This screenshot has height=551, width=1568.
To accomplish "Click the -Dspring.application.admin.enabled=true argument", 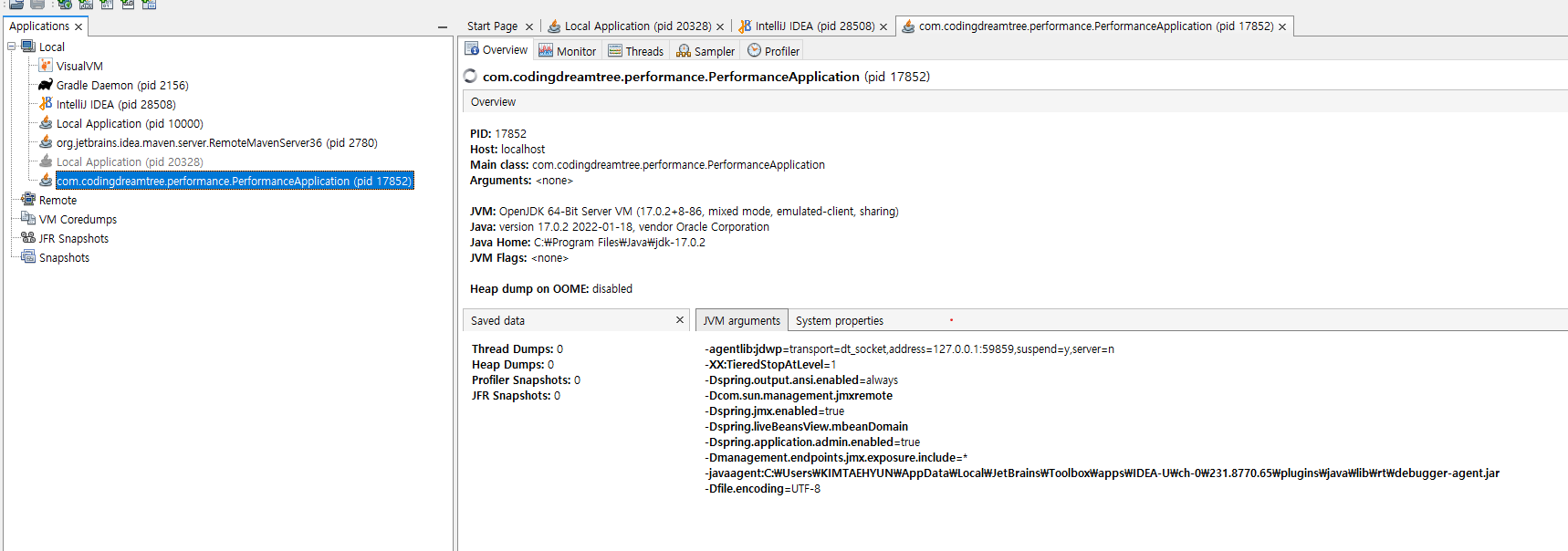I will point(812,442).
